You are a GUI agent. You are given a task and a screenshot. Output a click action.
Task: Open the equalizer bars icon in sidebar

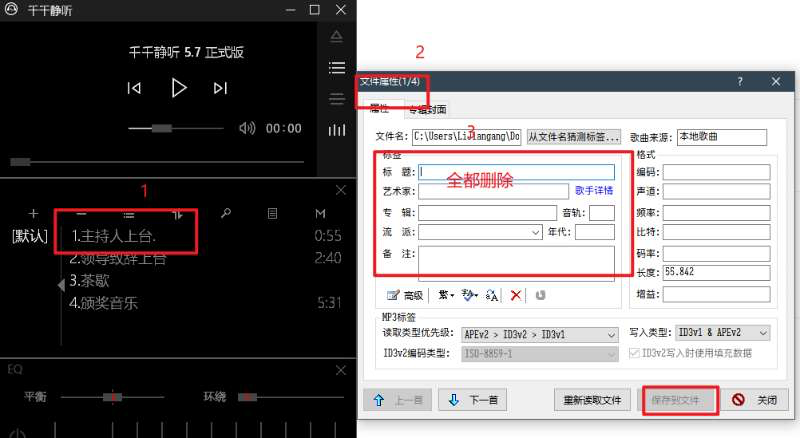(x=337, y=130)
